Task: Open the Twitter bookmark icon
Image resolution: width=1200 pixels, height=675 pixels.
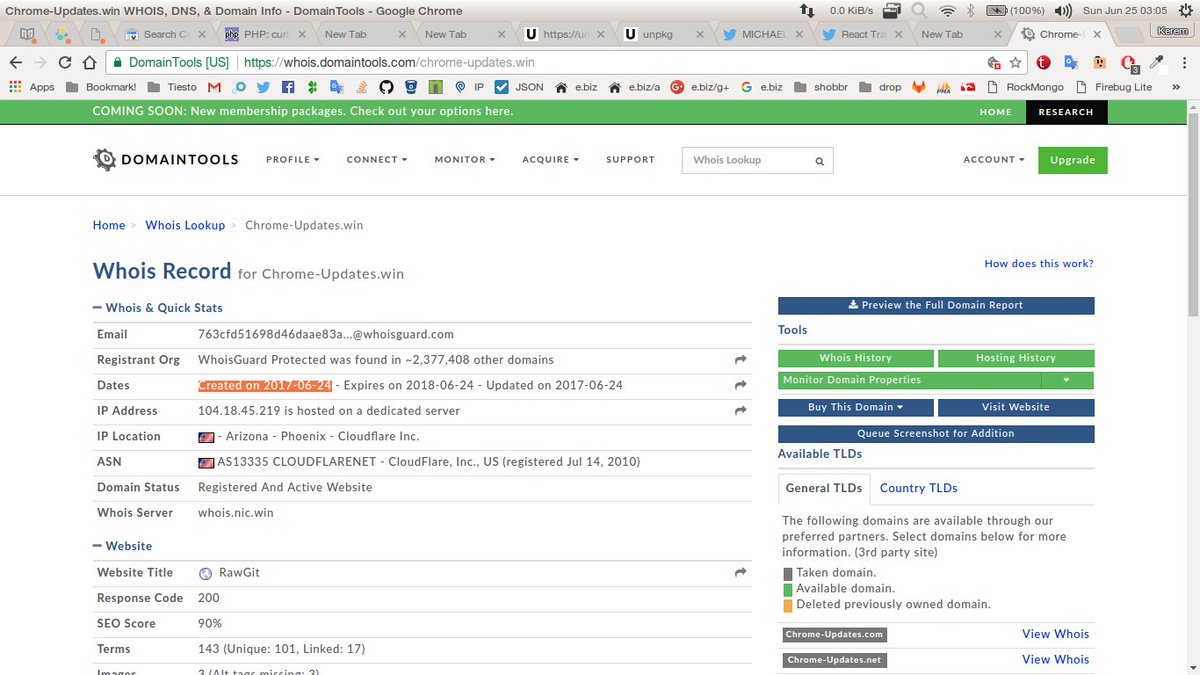Action: 265,87
